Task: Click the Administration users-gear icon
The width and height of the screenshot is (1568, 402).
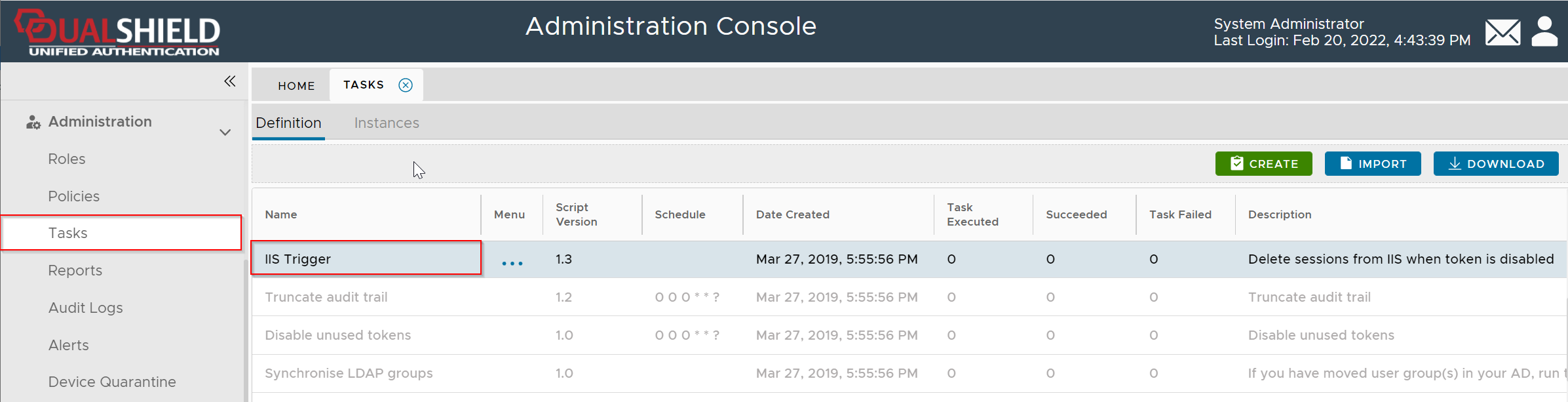Action: point(33,123)
